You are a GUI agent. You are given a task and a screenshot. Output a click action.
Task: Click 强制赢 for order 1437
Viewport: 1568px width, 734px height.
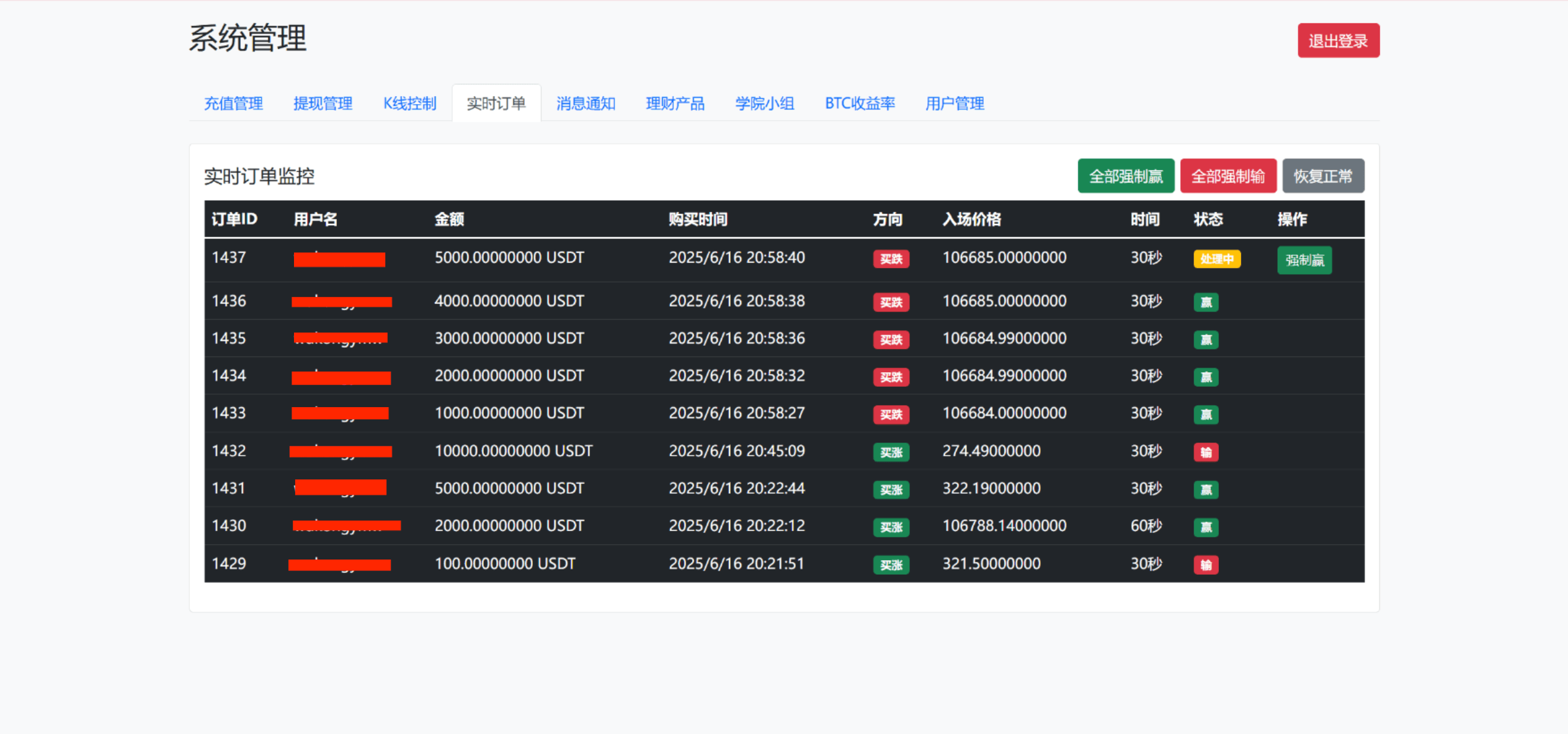1304,260
